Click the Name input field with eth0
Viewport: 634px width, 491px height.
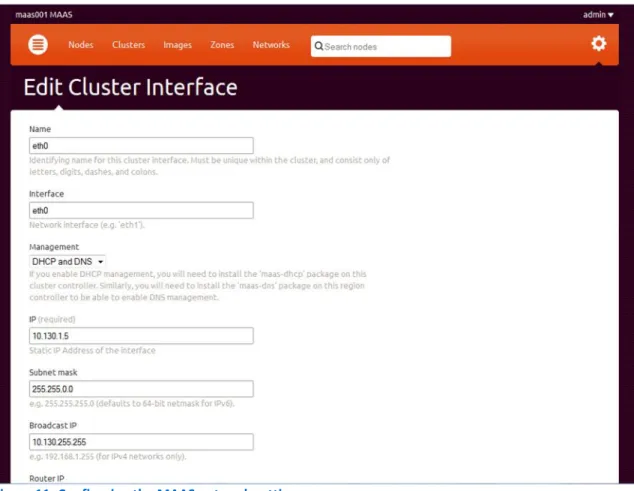(141, 146)
